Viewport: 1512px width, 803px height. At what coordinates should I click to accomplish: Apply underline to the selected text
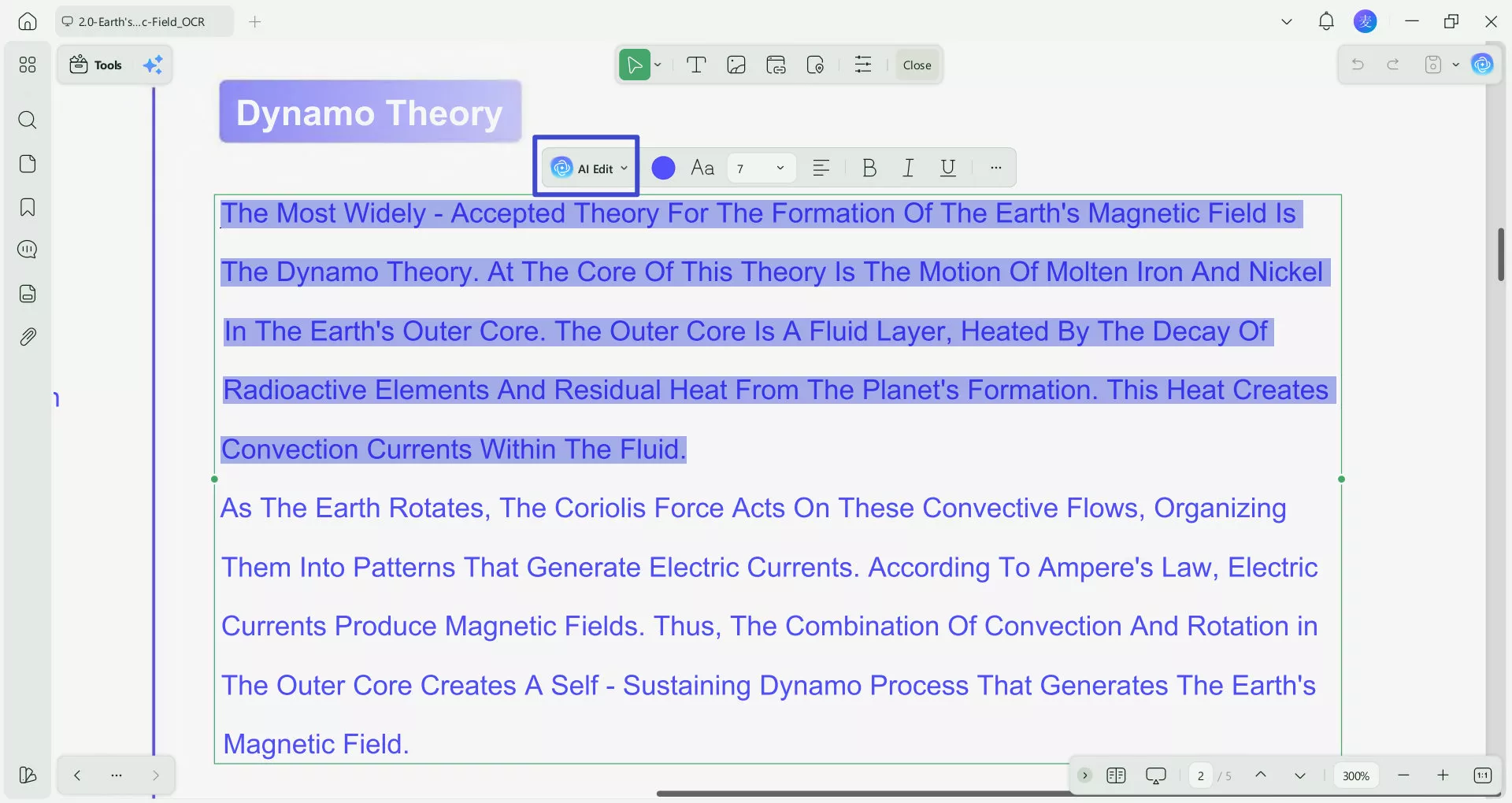(x=947, y=167)
